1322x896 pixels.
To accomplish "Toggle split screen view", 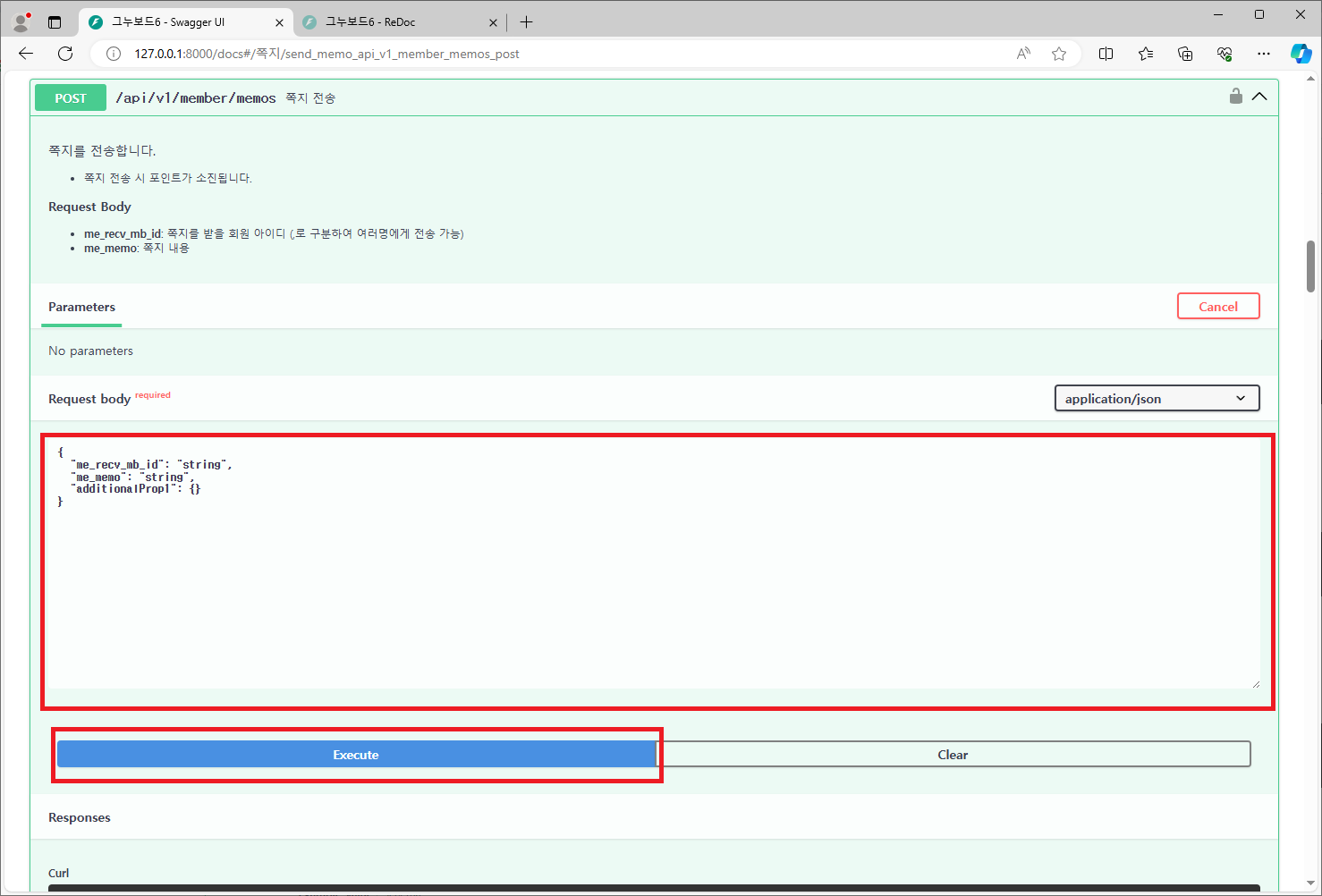I will click(x=1106, y=54).
